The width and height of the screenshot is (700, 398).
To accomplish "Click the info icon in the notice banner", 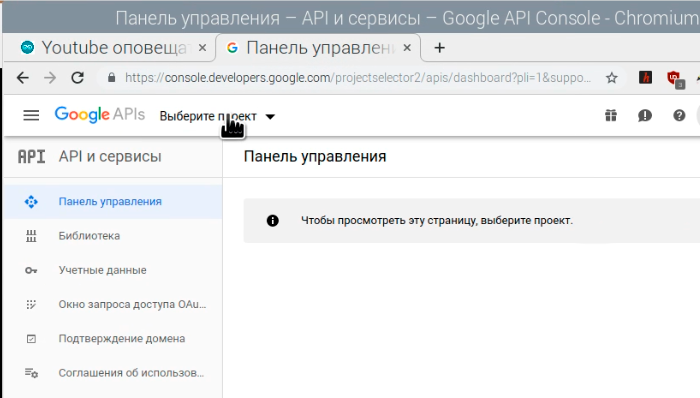I will coord(273,220).
